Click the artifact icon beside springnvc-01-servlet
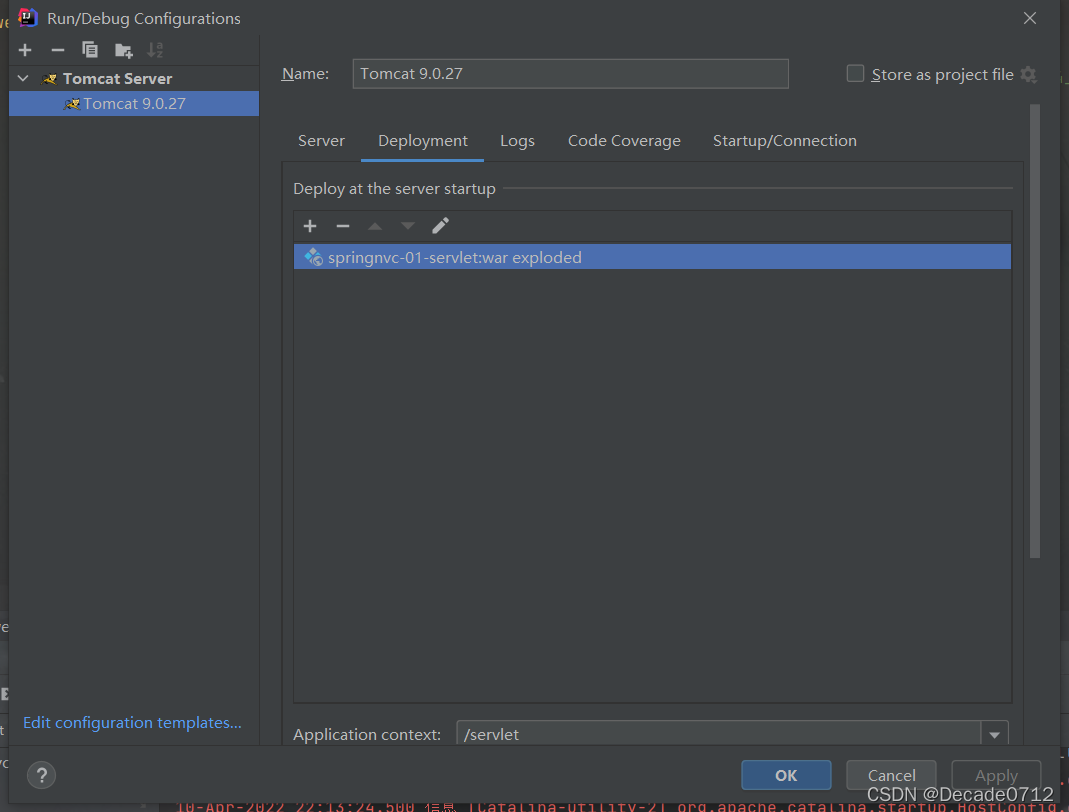The height and width of the screenshot is (812, 1069). (314, 257)
